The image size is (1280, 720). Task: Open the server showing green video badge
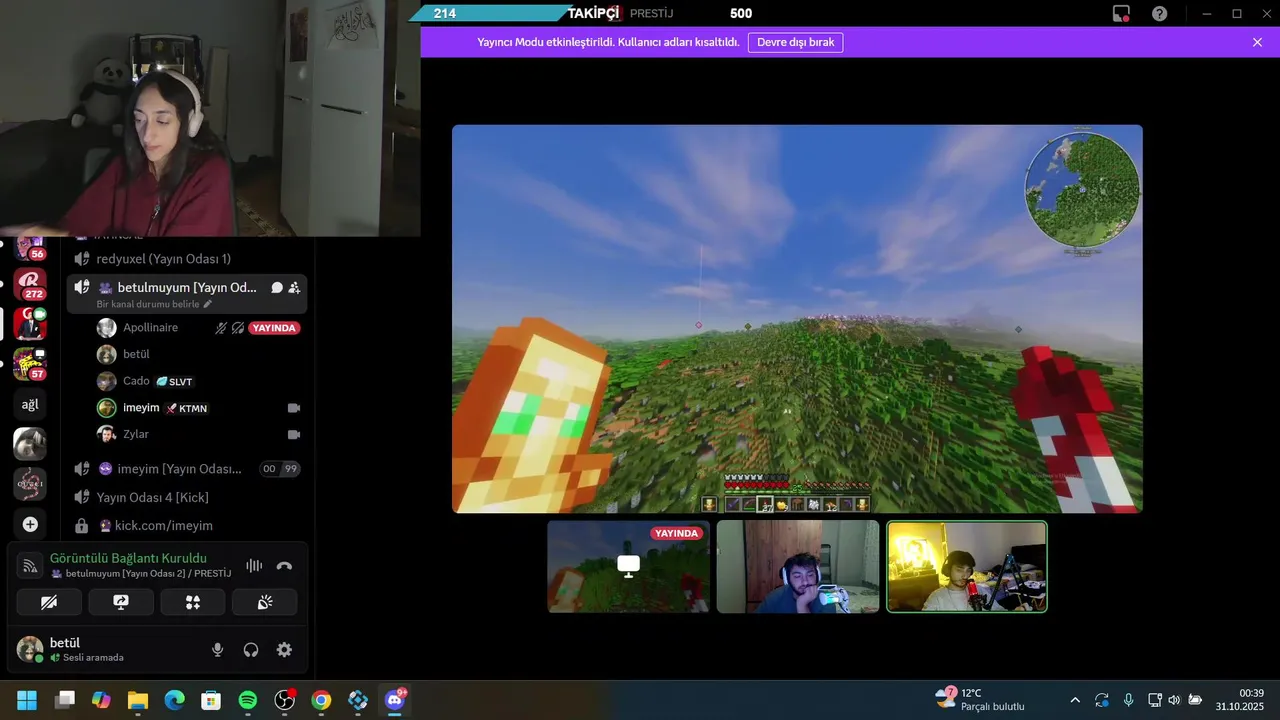(30, 324)
